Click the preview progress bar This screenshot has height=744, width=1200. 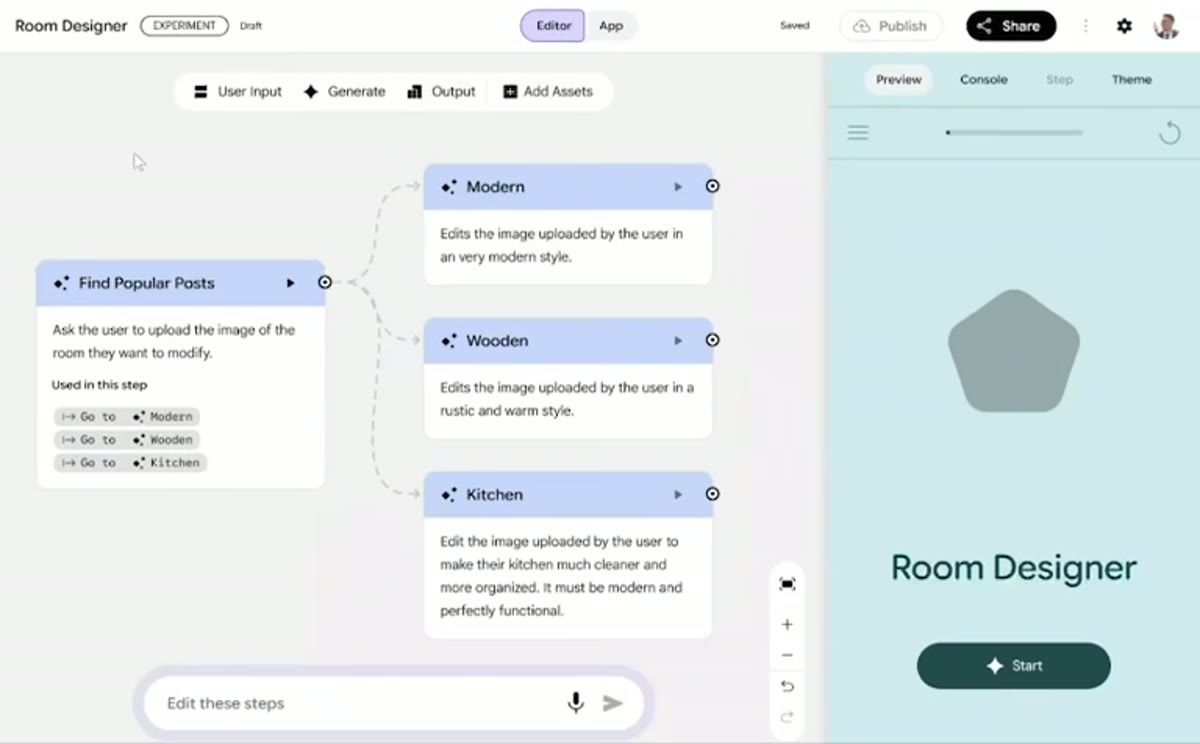(1014, 132)
